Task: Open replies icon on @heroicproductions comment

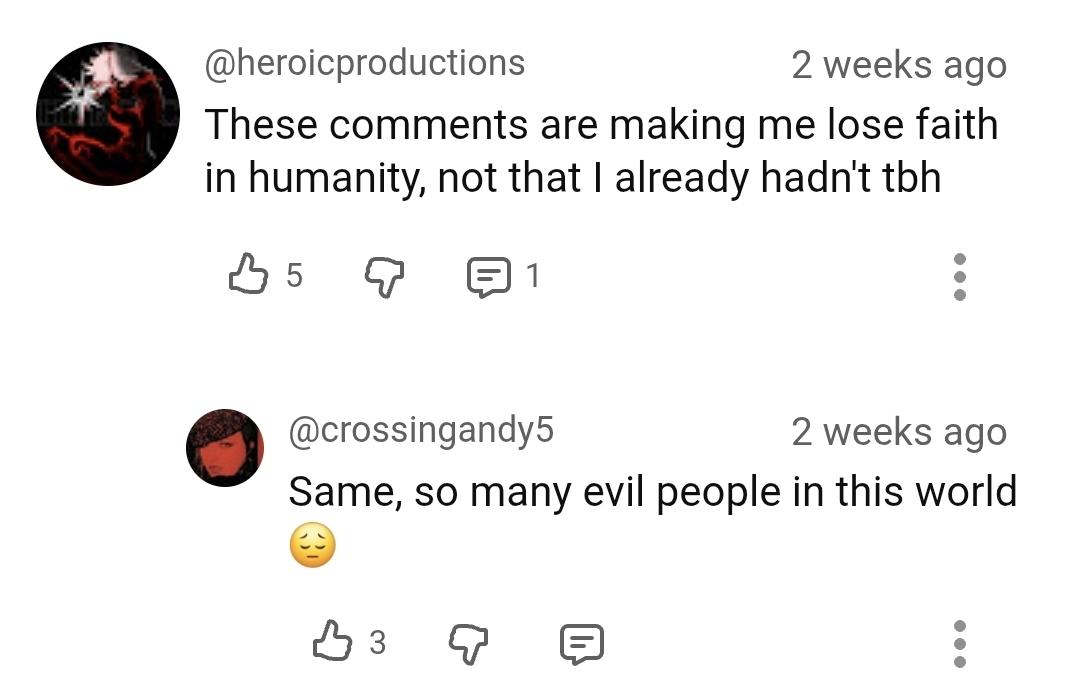Action: click(489, 275)
